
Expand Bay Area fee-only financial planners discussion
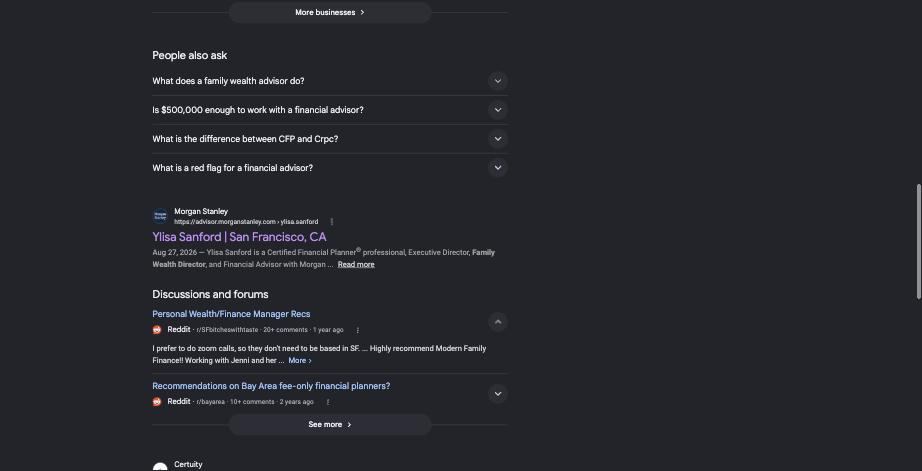497,393
